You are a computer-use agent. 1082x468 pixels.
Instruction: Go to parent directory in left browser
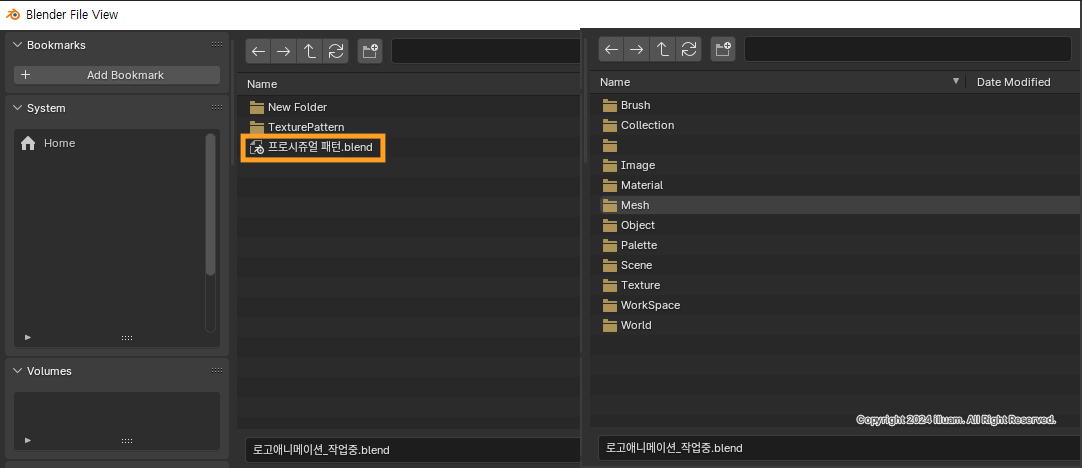[310, 51]
